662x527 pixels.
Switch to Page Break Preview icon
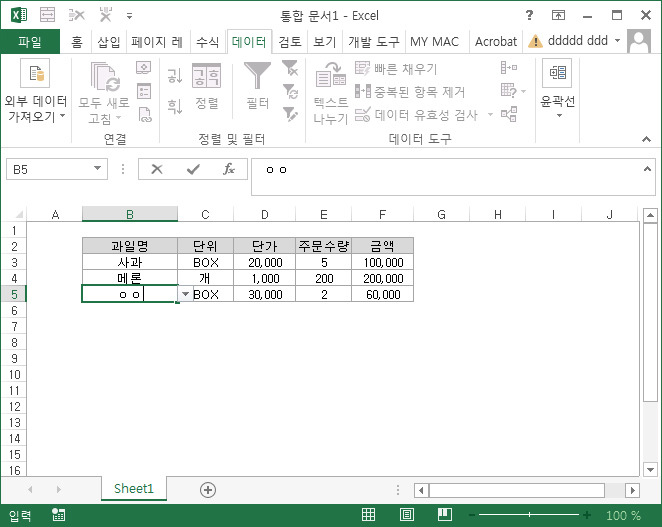[445, 514]
